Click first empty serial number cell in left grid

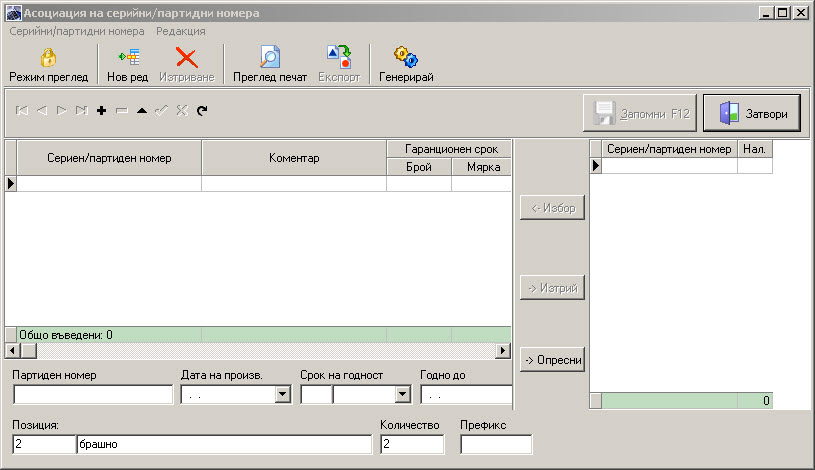pos(109,184)
